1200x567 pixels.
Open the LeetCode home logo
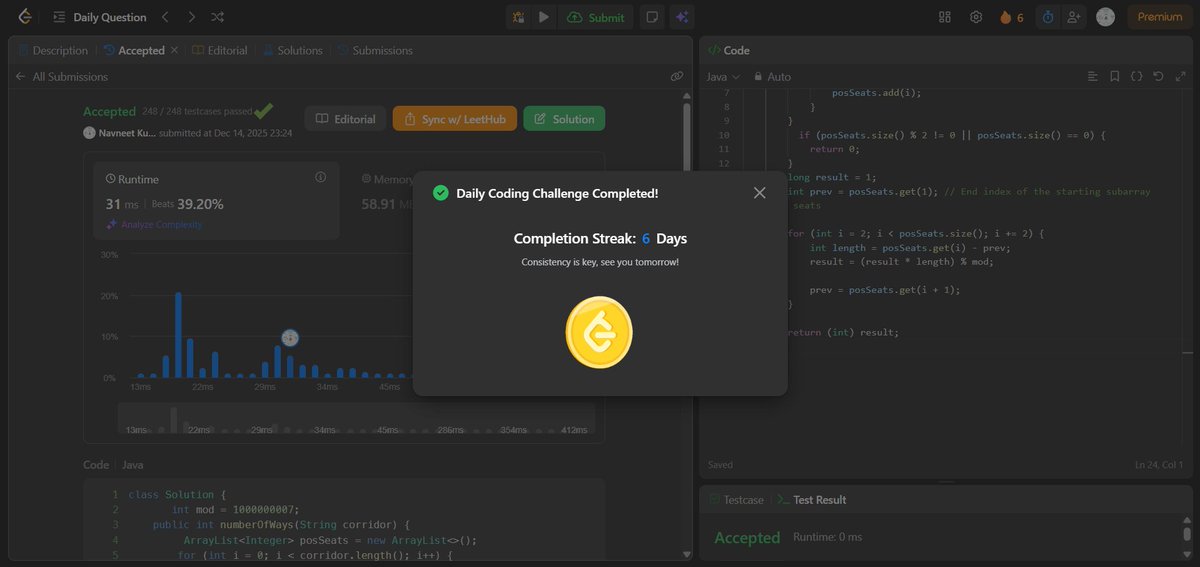point(24,17)
